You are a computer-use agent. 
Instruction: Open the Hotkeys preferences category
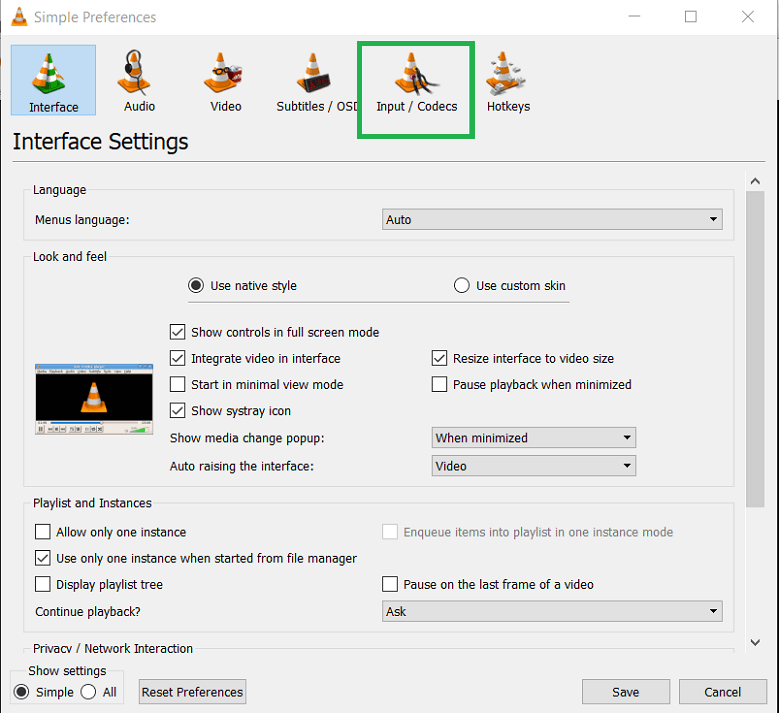tap(508, 80)
